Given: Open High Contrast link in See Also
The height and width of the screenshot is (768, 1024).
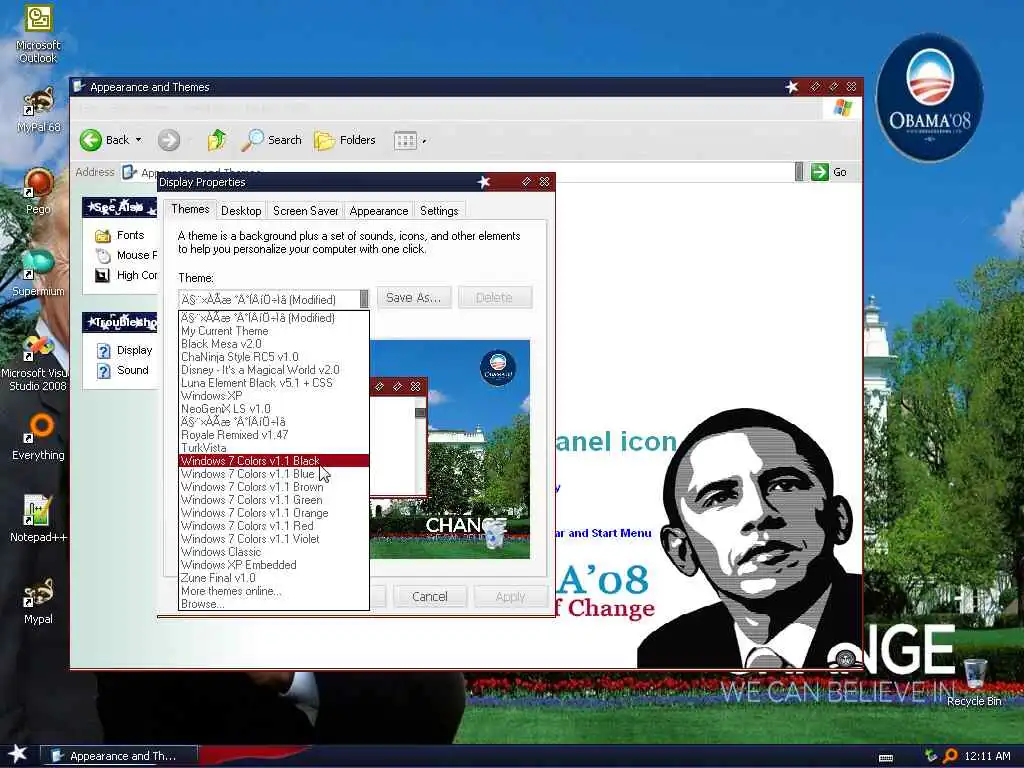Looking at the screenshot, I should click(x=127, y=275).
